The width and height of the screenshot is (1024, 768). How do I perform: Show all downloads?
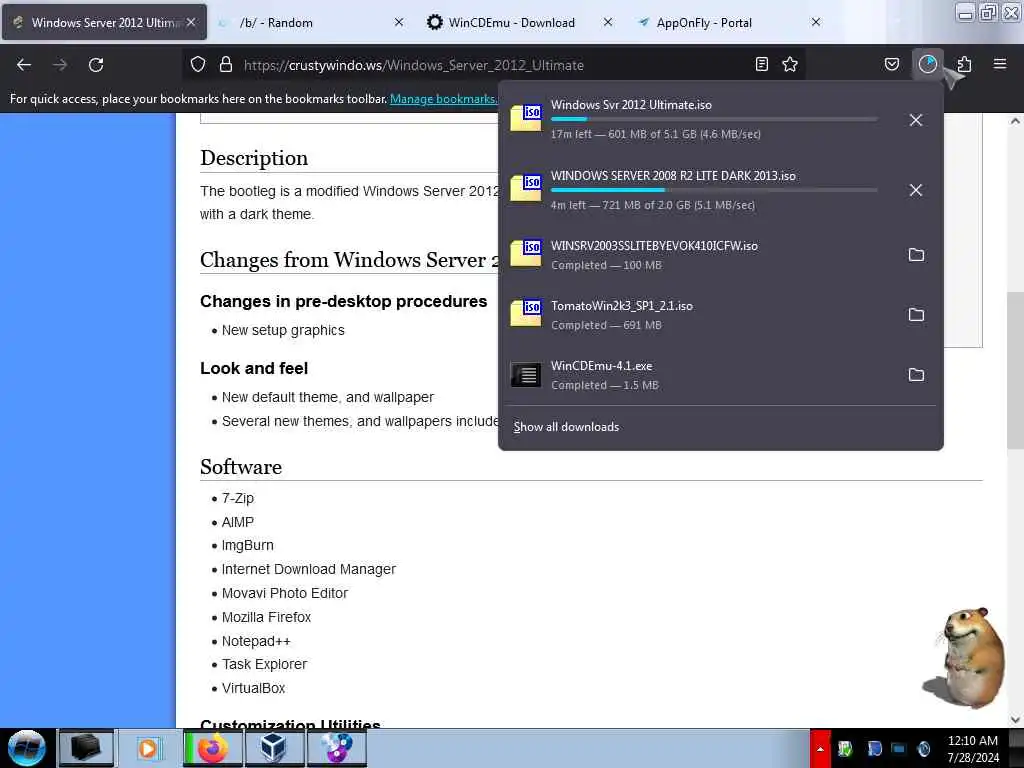[x=566, y=427]
